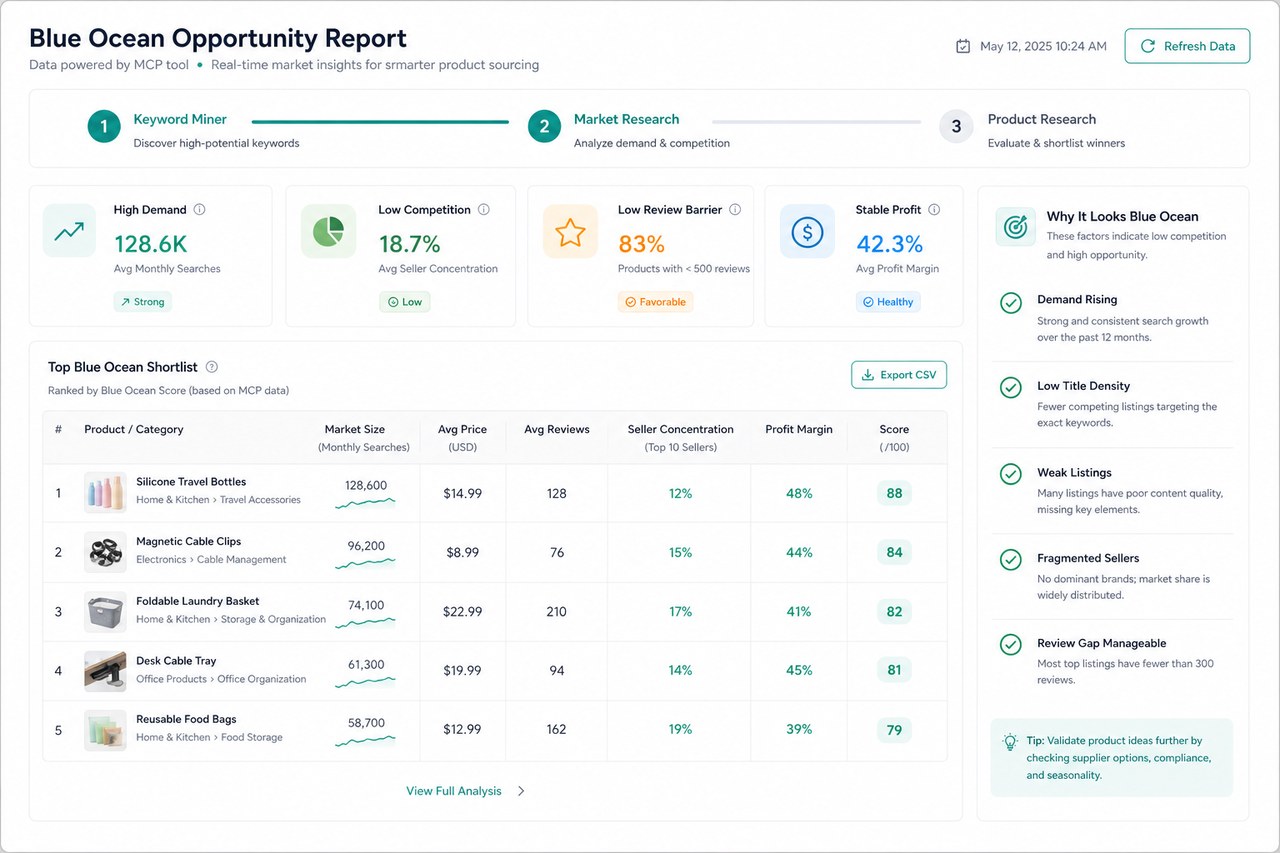Open the Silicone Travel Bottles product thumbnail
This screenshot has height=853, width=1280.
tap(105, 493)
